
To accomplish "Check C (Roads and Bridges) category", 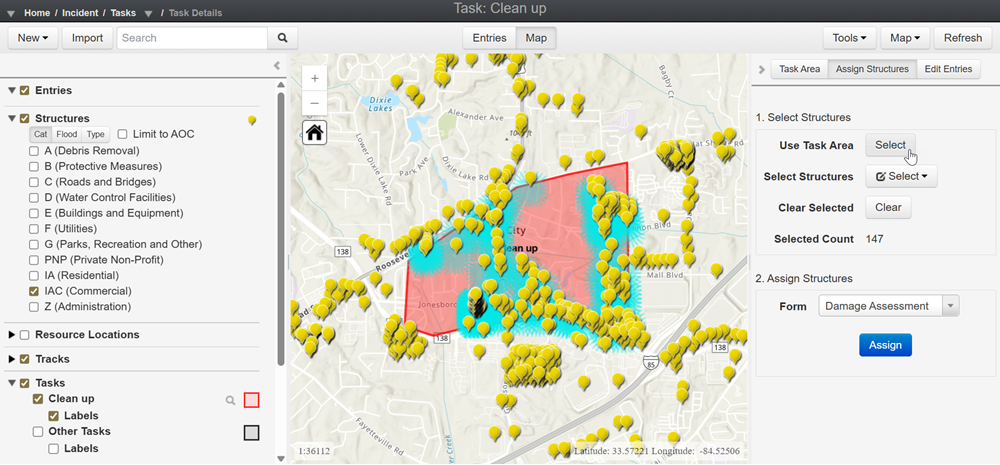I will tap(34, 182).
